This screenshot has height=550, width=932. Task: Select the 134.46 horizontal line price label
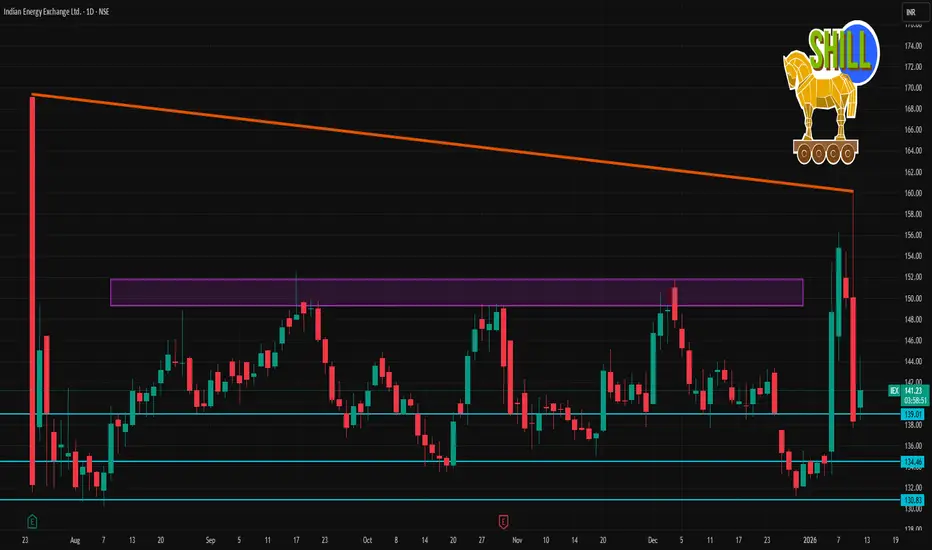pos(913,461)
